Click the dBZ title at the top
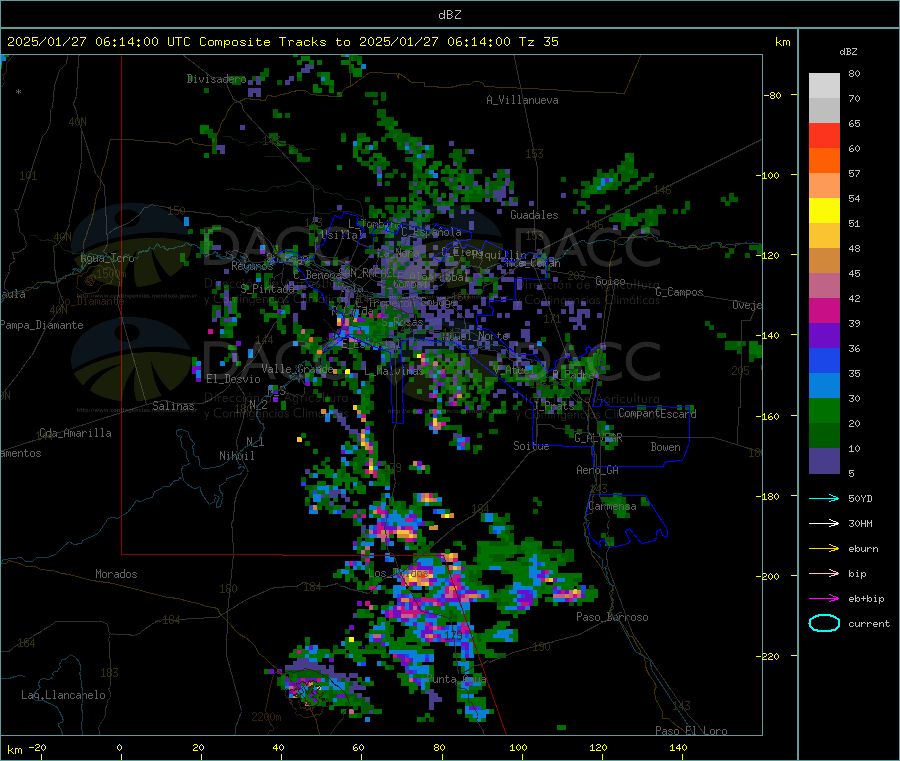 449,15
